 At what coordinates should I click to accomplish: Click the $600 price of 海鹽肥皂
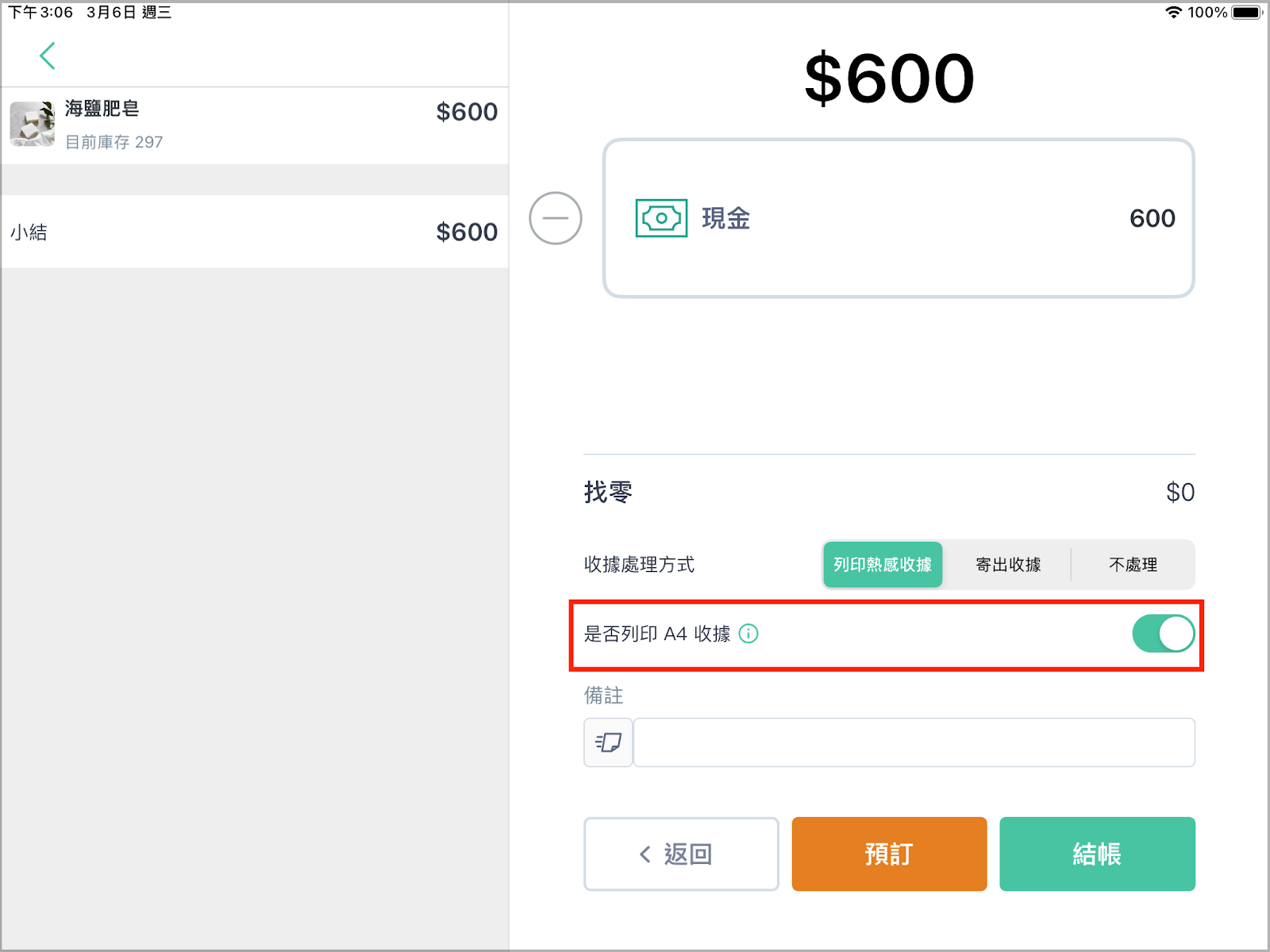[x=467, y=112]
